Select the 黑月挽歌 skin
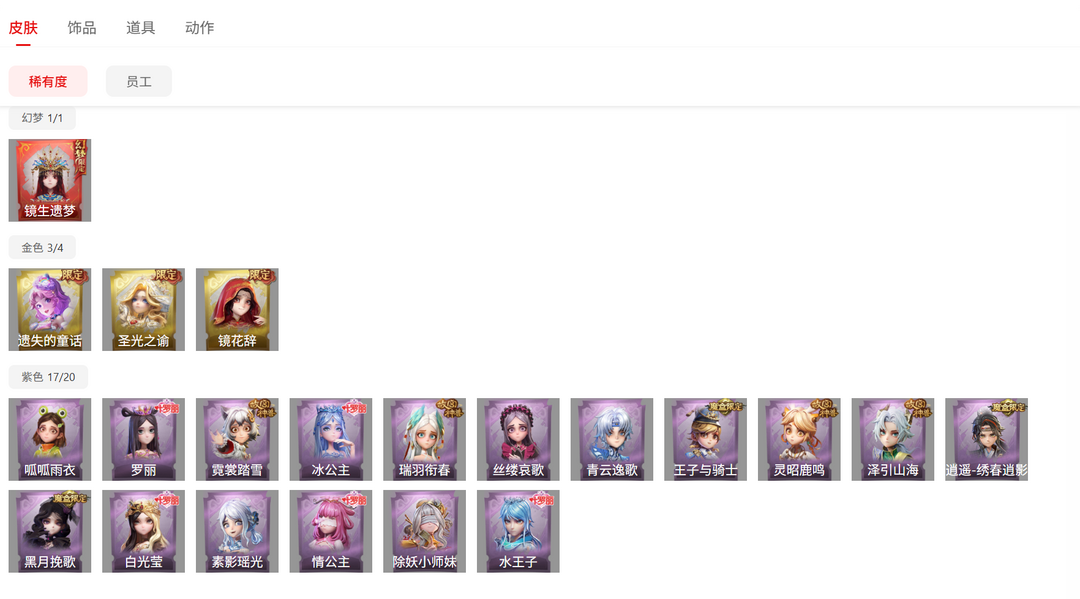Image resolution: width=1080 pixels, height=599 pixels. coord(50,532)
